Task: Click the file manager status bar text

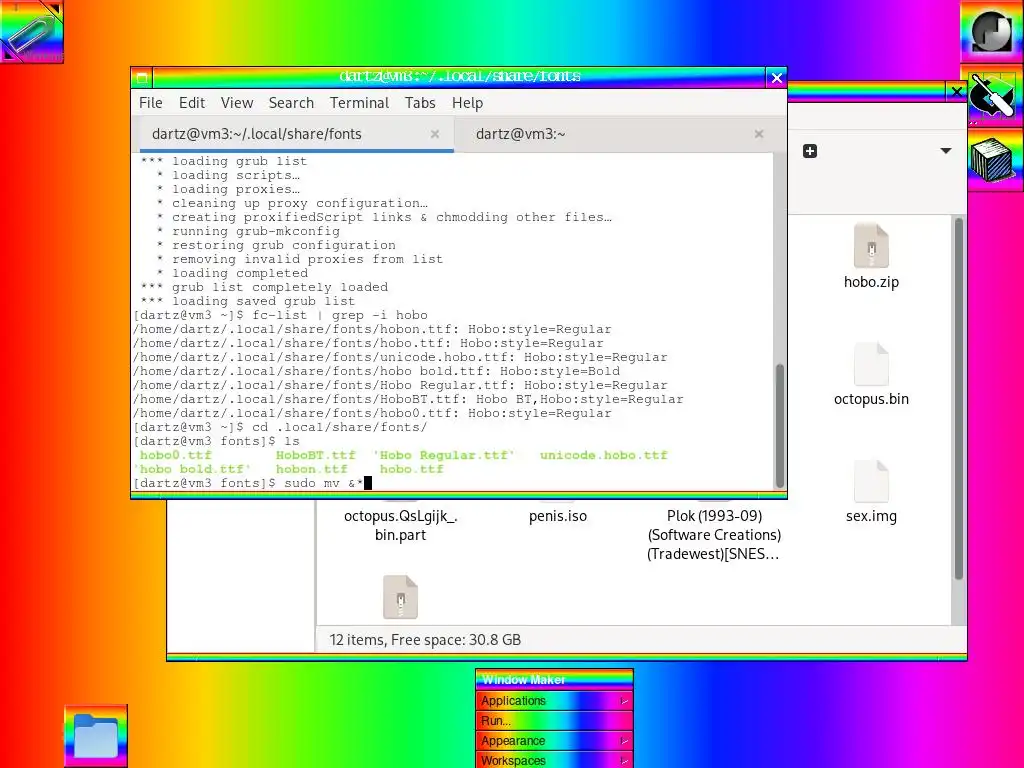Action: pyautogui.click(x=424, y=640)
